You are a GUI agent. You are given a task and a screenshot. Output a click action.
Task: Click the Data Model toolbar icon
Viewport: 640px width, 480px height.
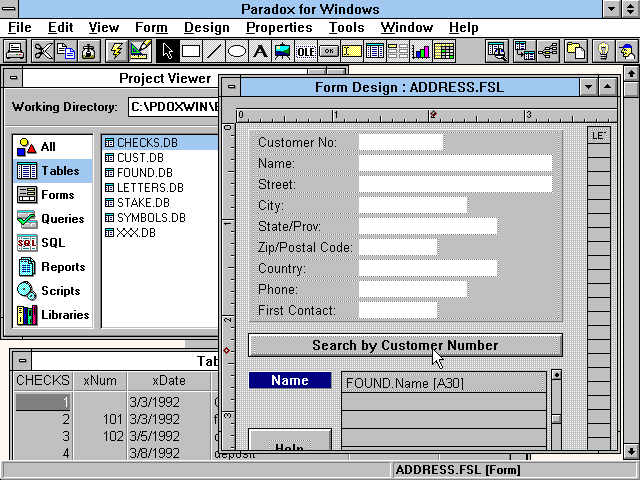point(525,51)
